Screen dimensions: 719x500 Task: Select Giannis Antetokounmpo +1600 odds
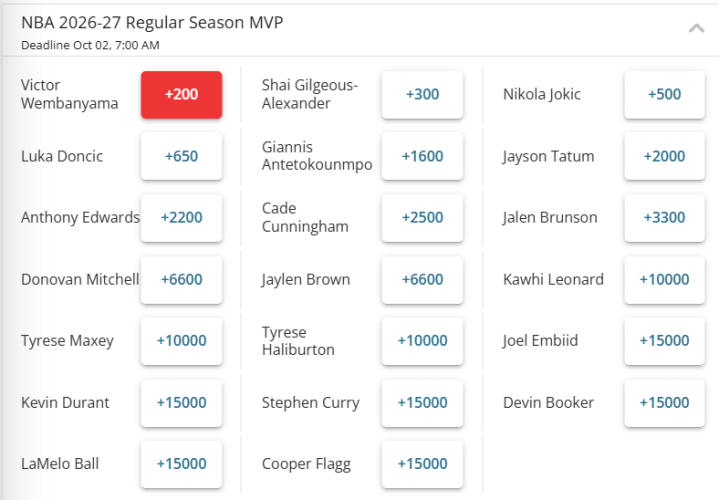[422, 156]
